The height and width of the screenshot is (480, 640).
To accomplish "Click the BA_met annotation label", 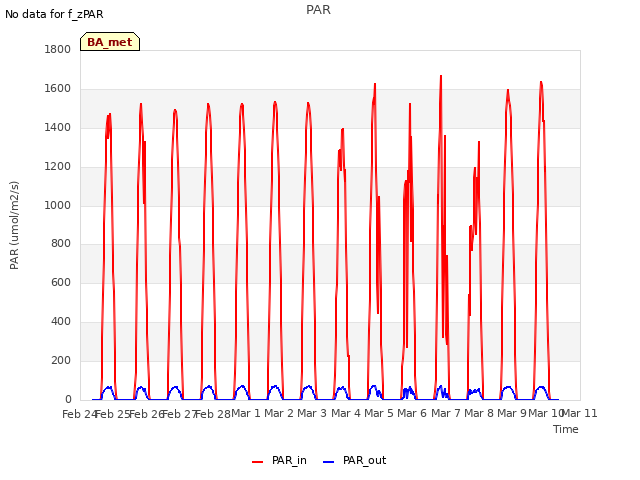I will (110, 42).
